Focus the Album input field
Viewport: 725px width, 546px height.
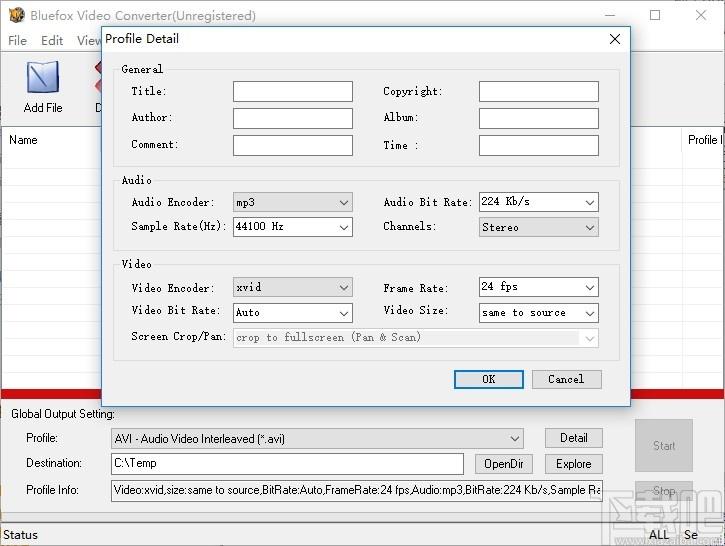tap(539, 118)
